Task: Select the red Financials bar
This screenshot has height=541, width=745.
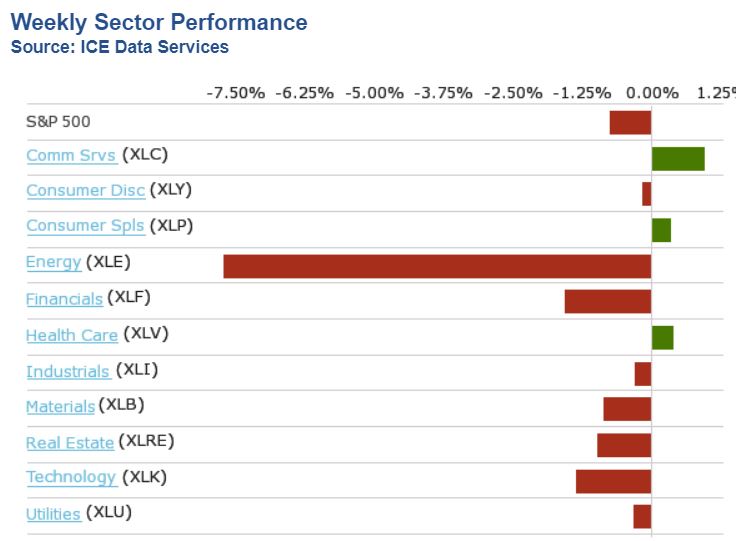Action: point(608,302)
